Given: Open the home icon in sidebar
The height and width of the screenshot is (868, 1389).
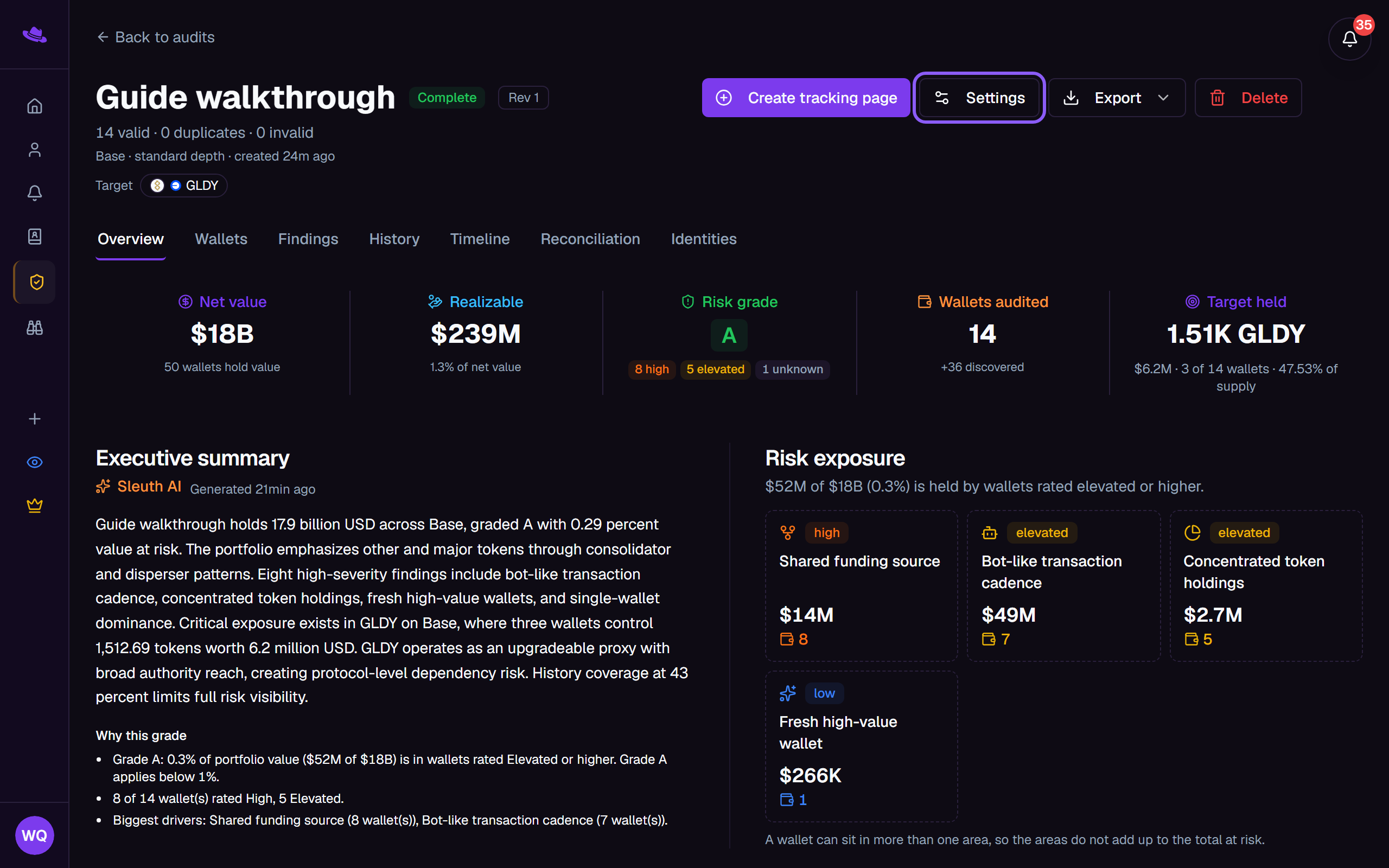Looking at the screenshot, I should [34, 106].
